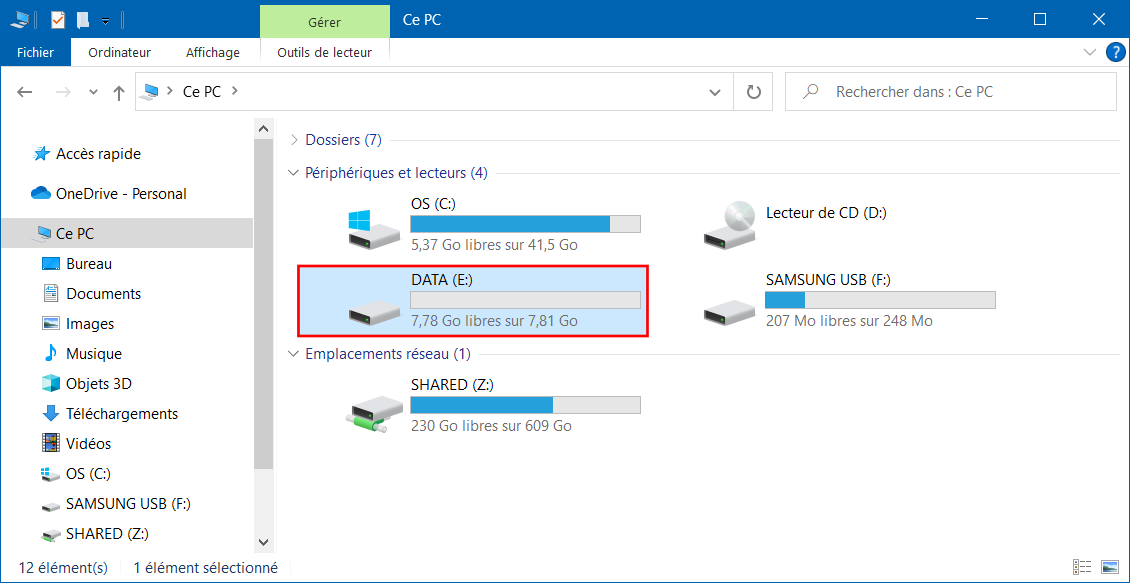The width and height of the screenshot is (1130, 583).
Task: Collapse Périphériques et lecteurs section
Action: [293, 173]
